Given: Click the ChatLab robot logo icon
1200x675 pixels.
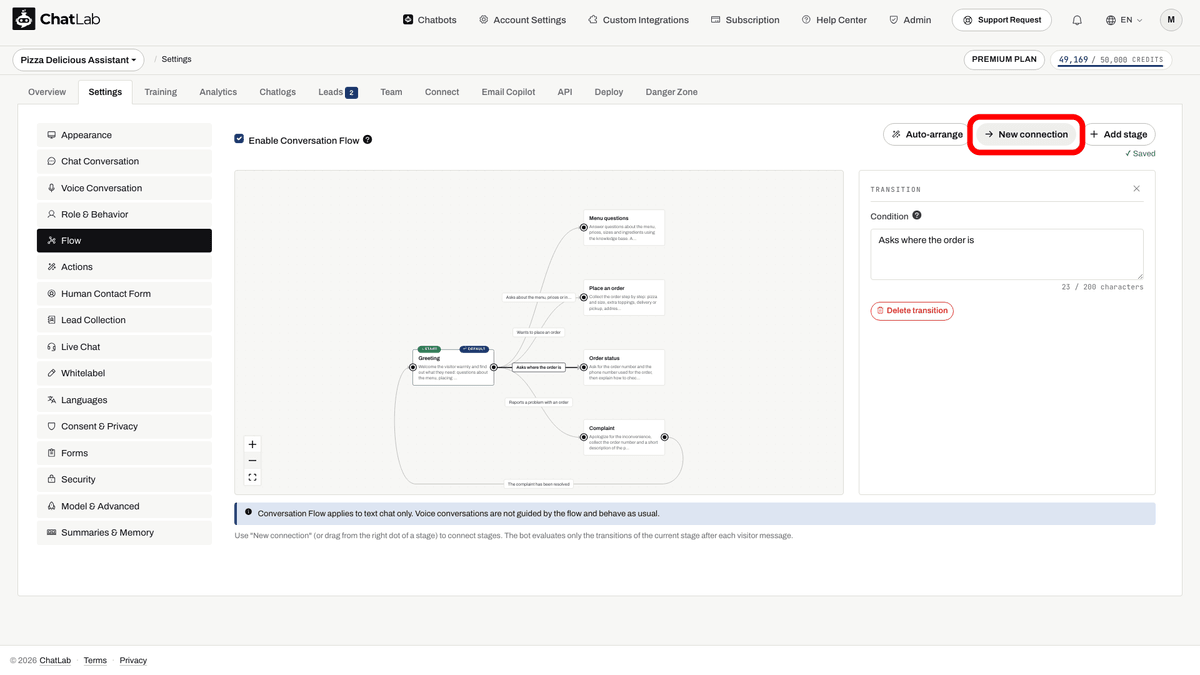Looking at the screenshot, I should tap(23, 19).
